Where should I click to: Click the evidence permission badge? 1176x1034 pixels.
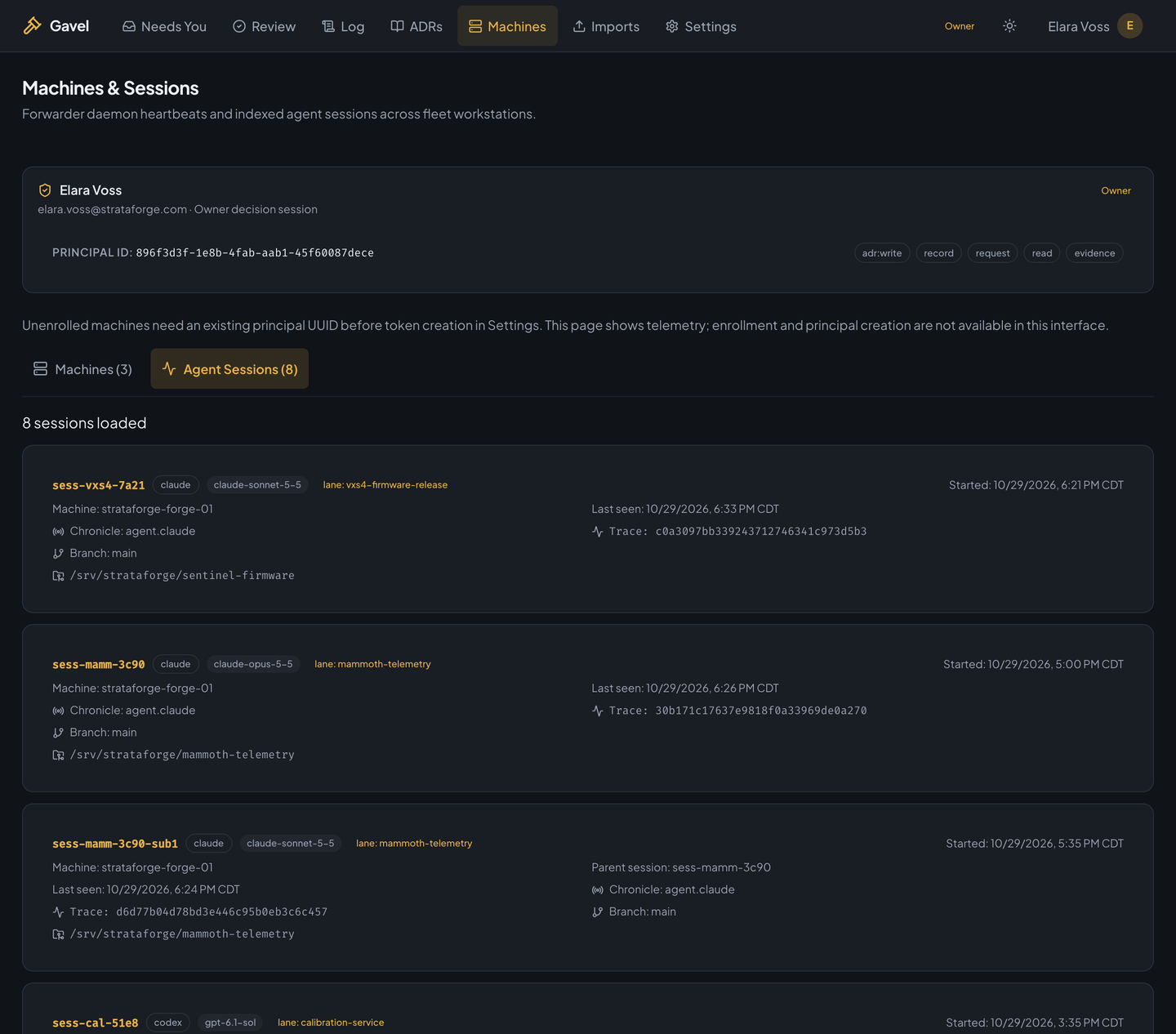[x=1094, y=253]
